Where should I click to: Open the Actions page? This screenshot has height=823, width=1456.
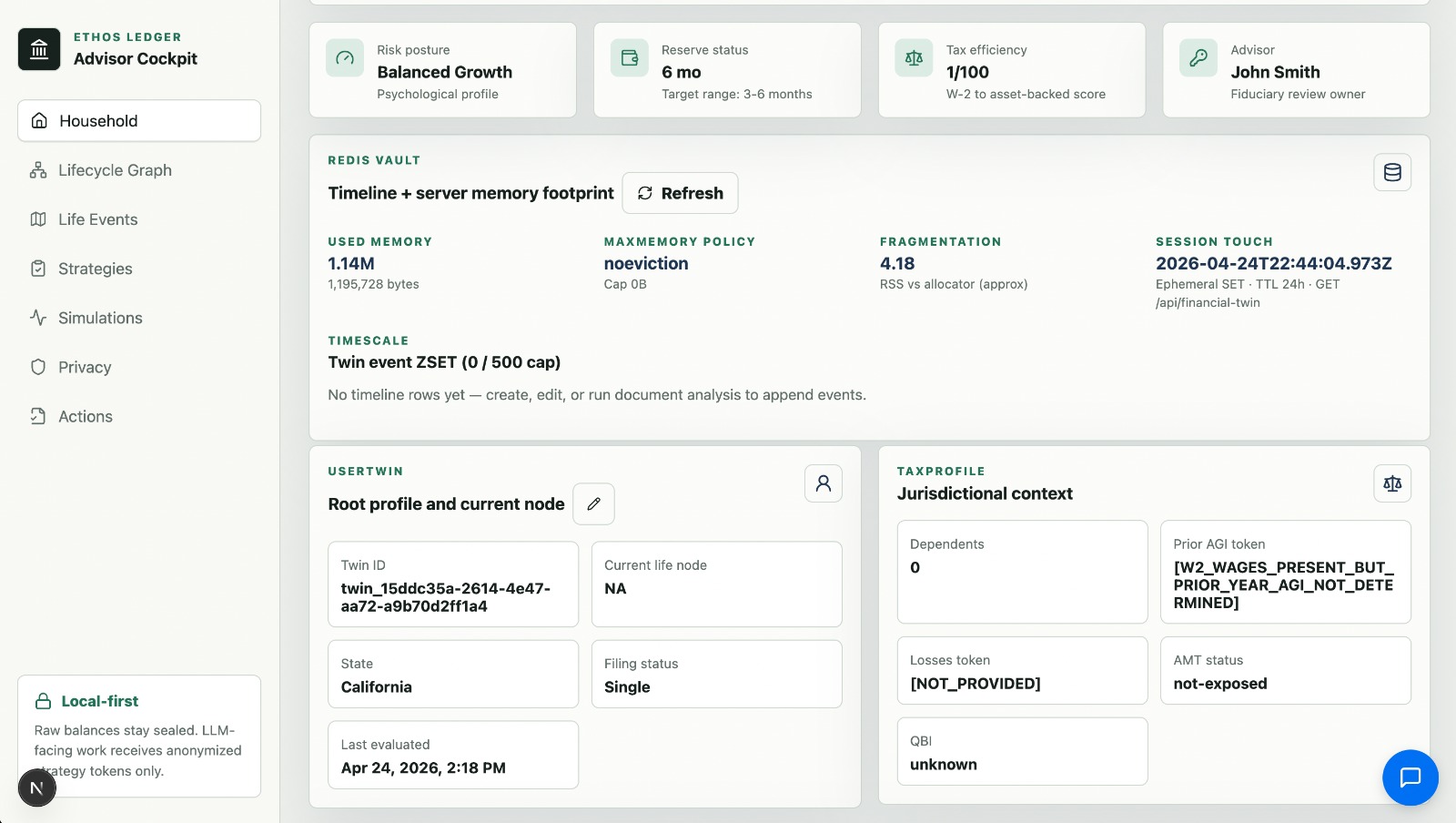86,416
